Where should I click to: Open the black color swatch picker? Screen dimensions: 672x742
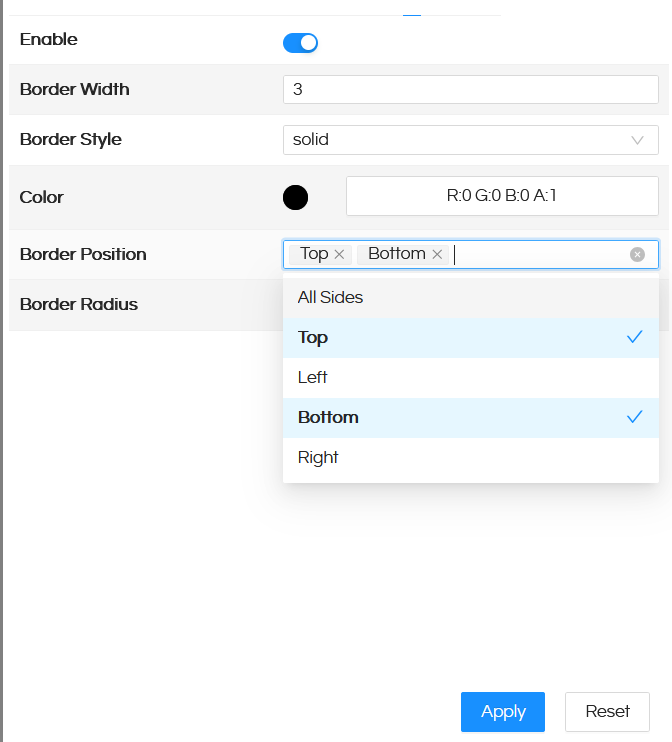click(295, 197)
